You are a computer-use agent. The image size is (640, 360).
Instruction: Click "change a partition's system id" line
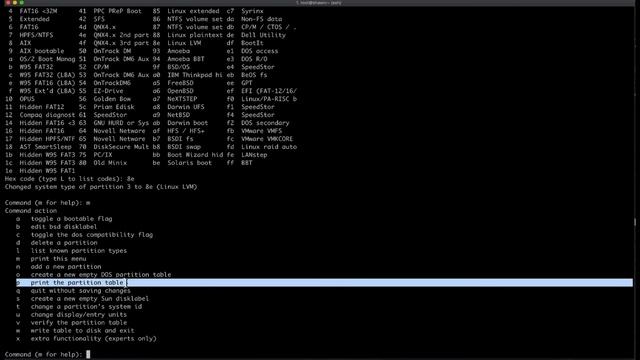pos(79,307)
